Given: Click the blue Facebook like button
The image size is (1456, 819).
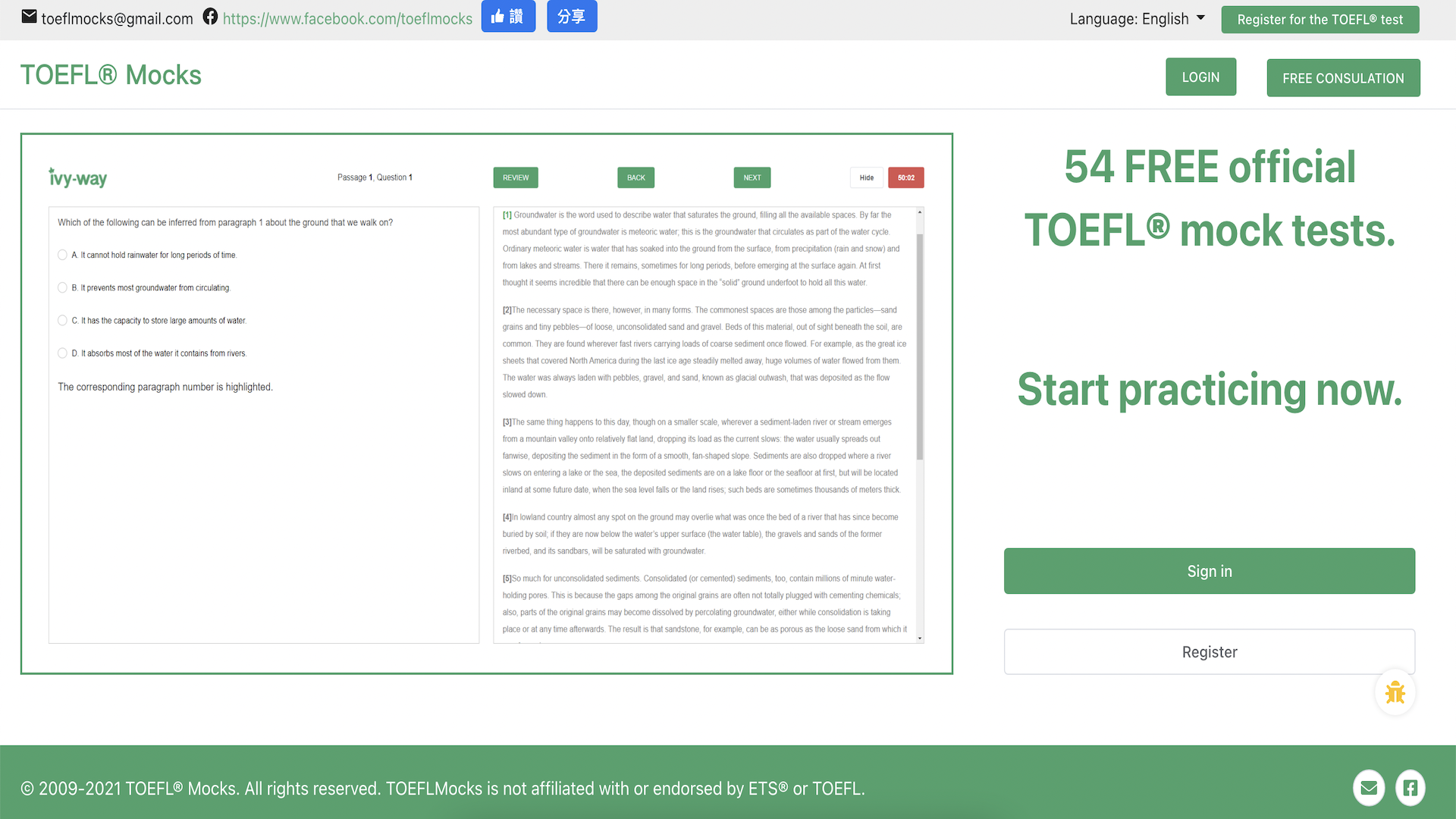Looking at the screenshot, I should point(508,16).
